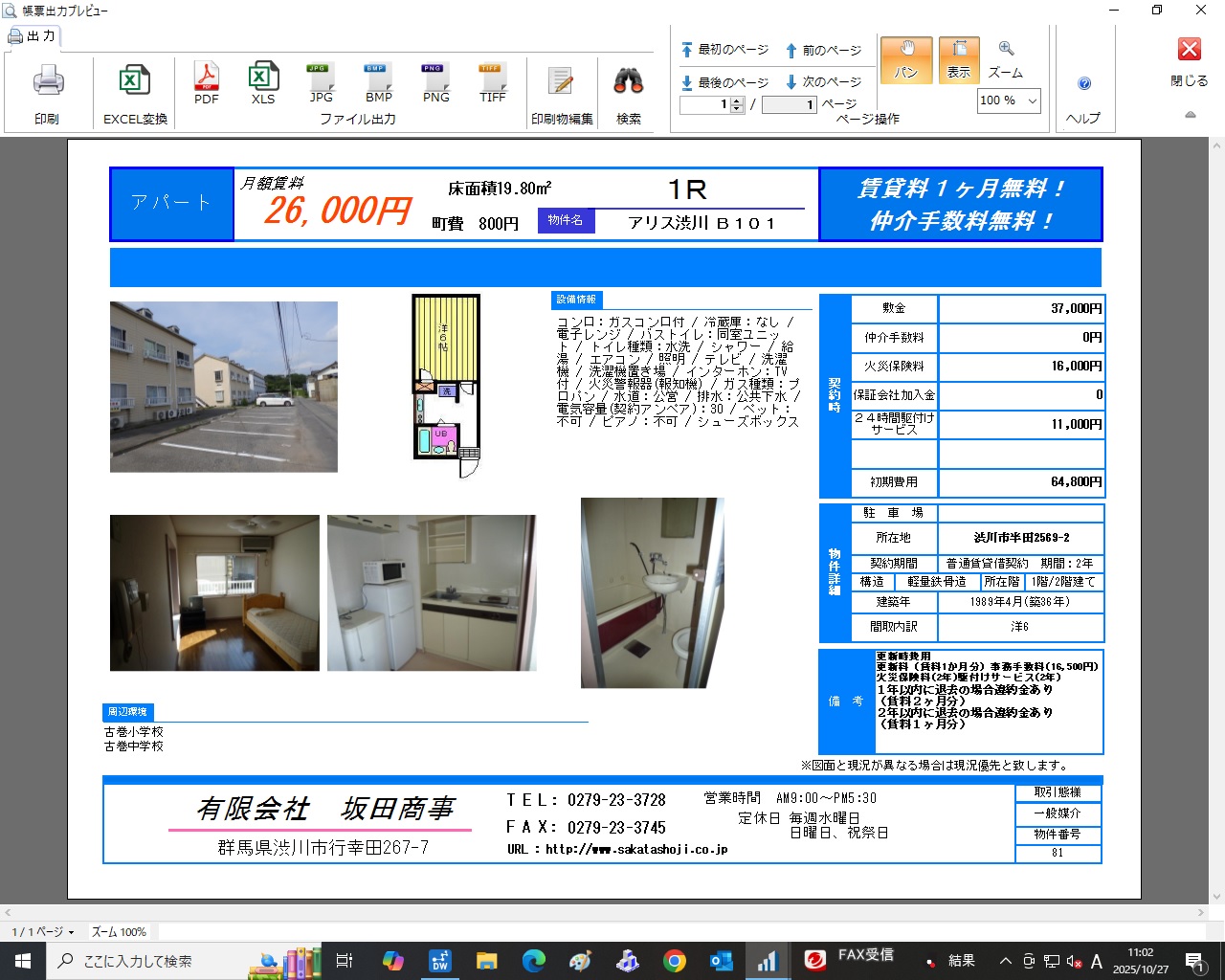Open Google Chrome from the taskbar
The width and height of the screenshot is (1225, 980).
point(675,961)
